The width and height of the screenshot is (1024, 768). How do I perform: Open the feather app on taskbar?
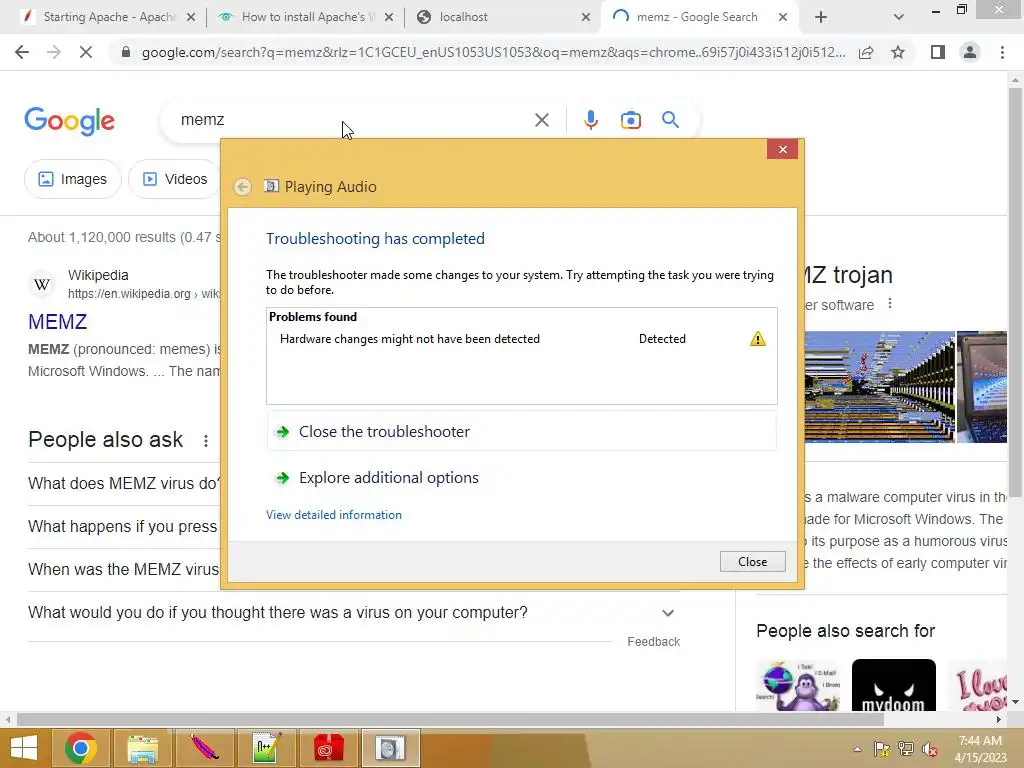point(204,748)
